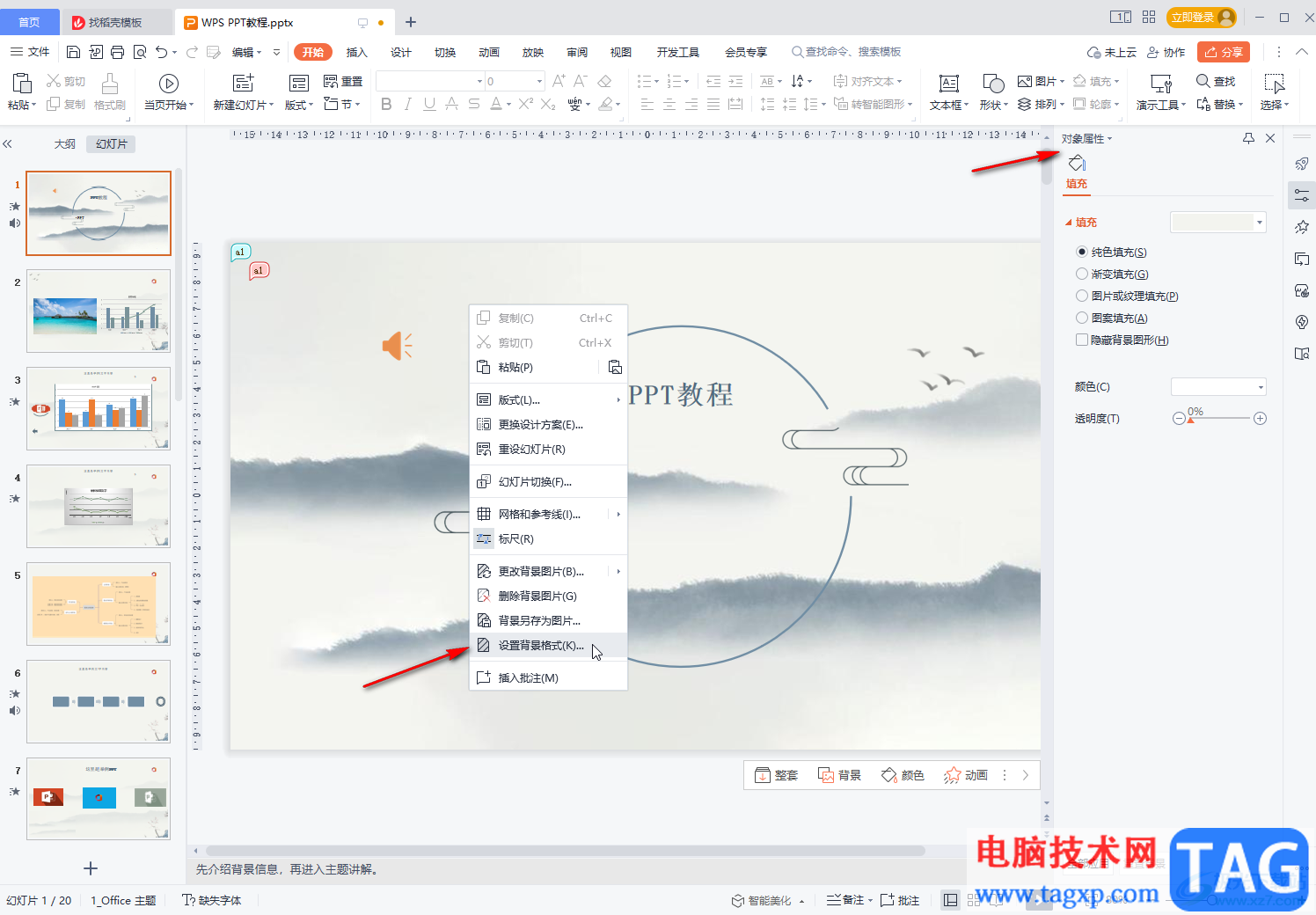Click the Text Box icon
This screenshot has width=1316, height=915.
coord(948,84)
